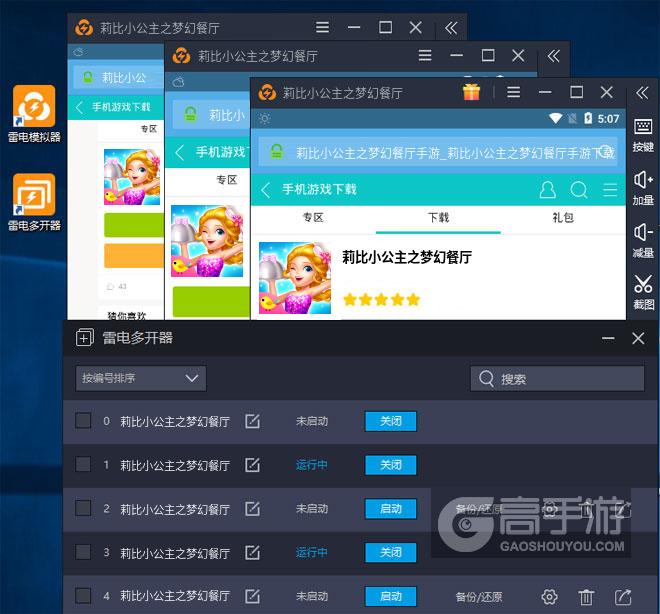Click the game thumbnail in front window
The image size is (660, 614).
(295, 278)
